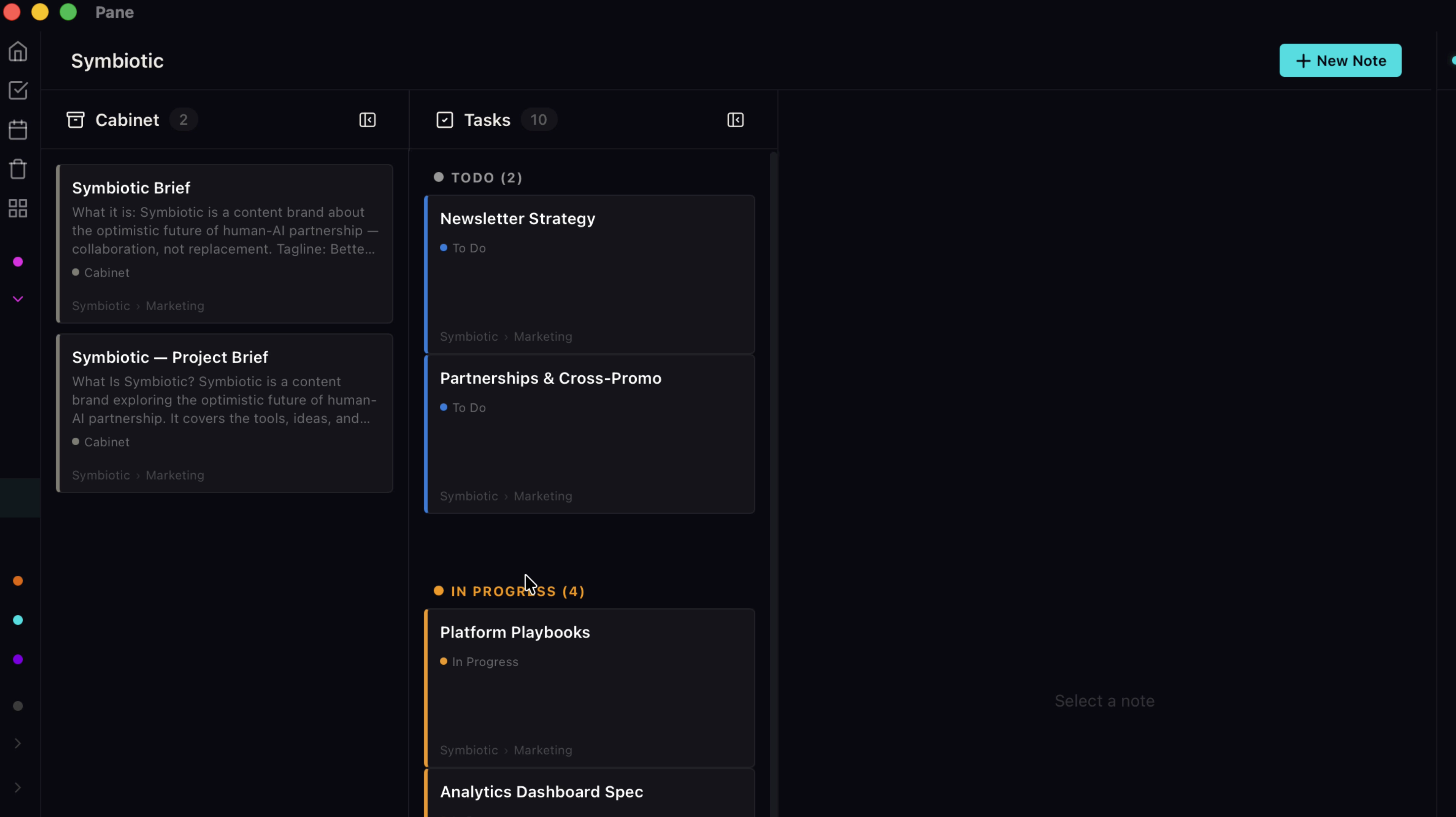The height and width of the screenshot is (817, 1456).
Task: Click Cabinet tag on Symbiotic Brief card
Action: click(101, 272)
